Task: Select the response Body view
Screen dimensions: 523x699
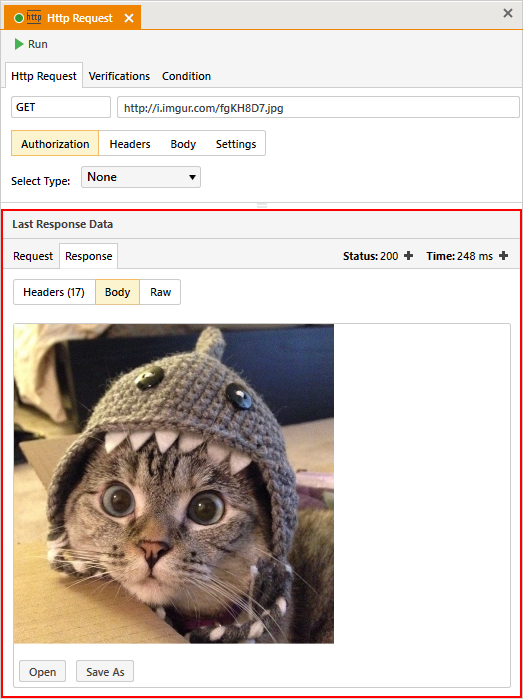Action: [x=118, y=292]
